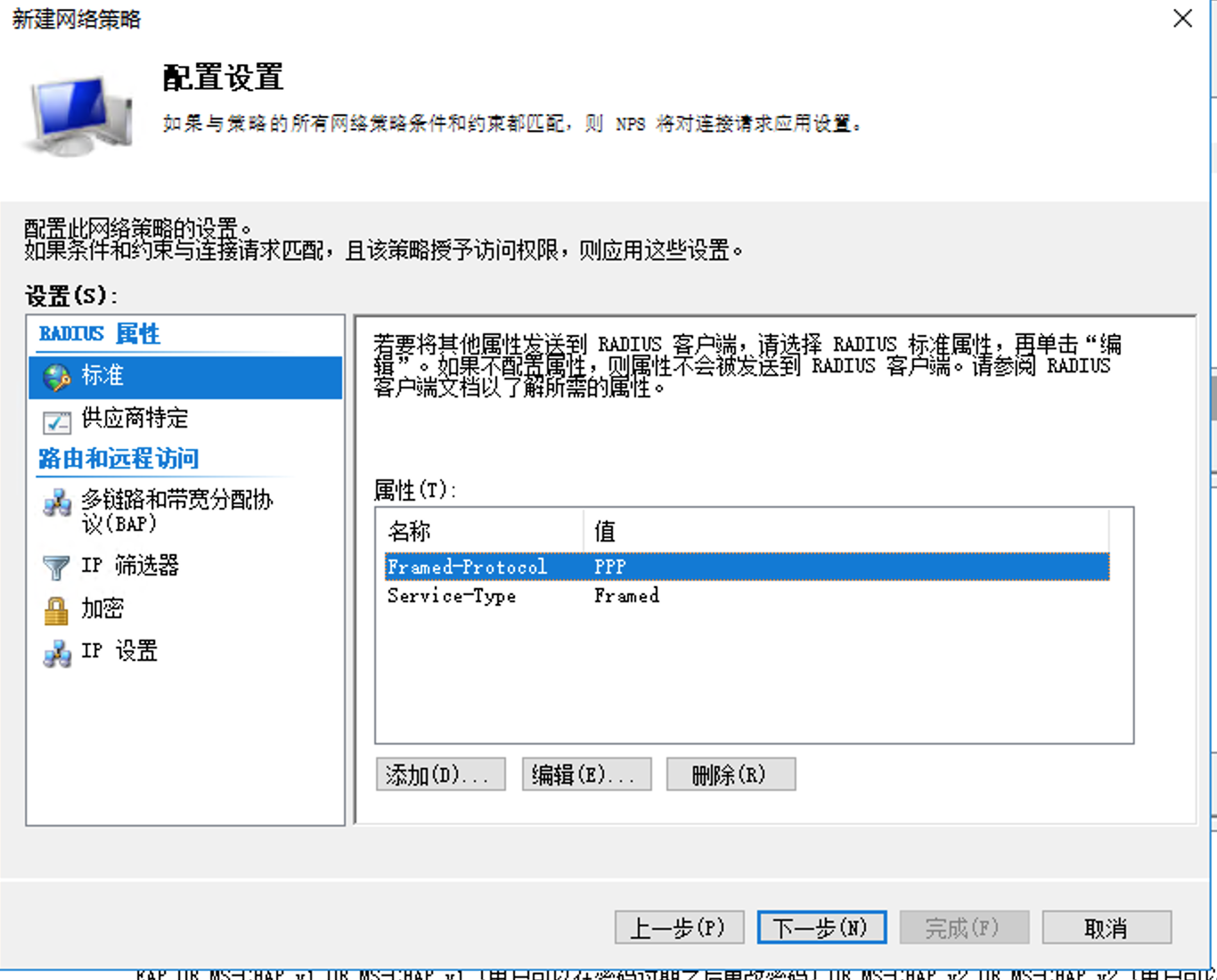Click the network icon for 多链路和带宽分配协议(BAP)
The height and width of the screenshot is (980, 1217).
(x=57, y=502)
